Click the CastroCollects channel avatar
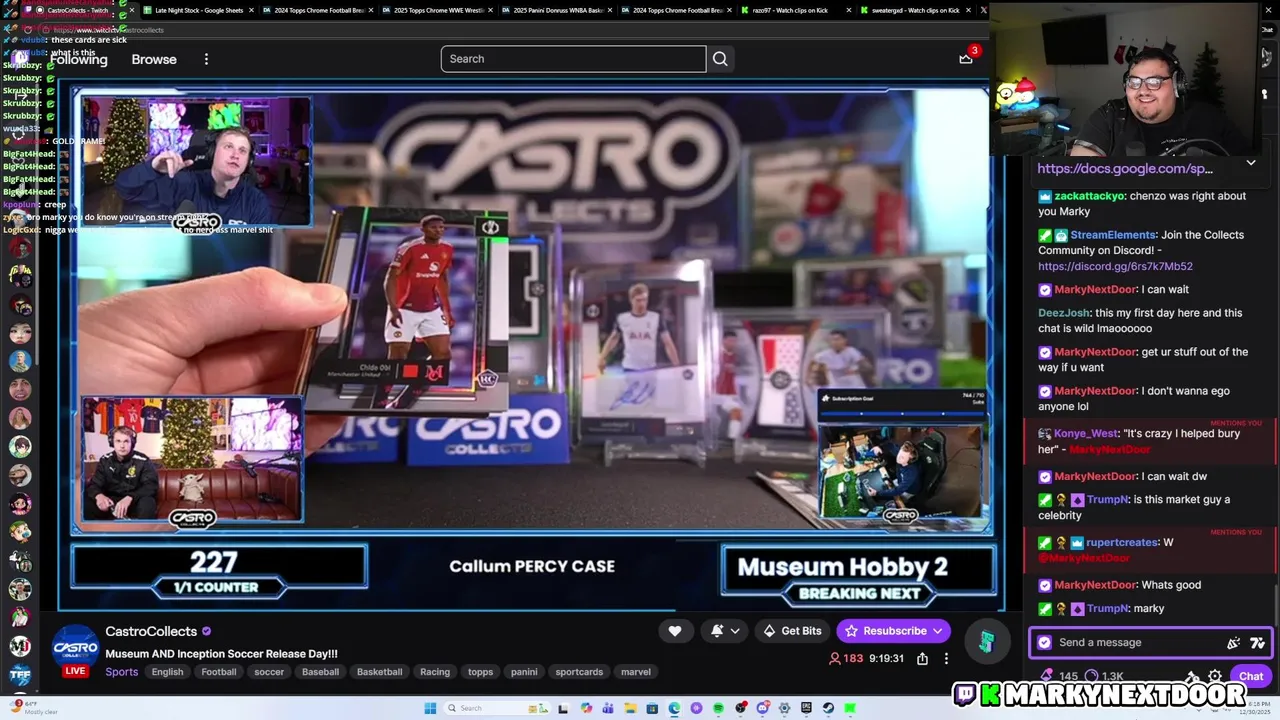 point(75,647)
